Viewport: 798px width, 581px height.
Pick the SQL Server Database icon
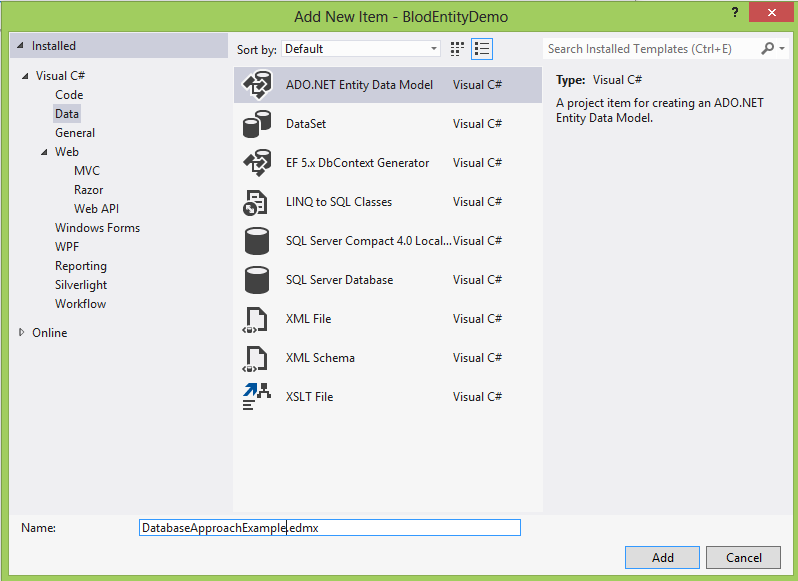click(256, 280)
